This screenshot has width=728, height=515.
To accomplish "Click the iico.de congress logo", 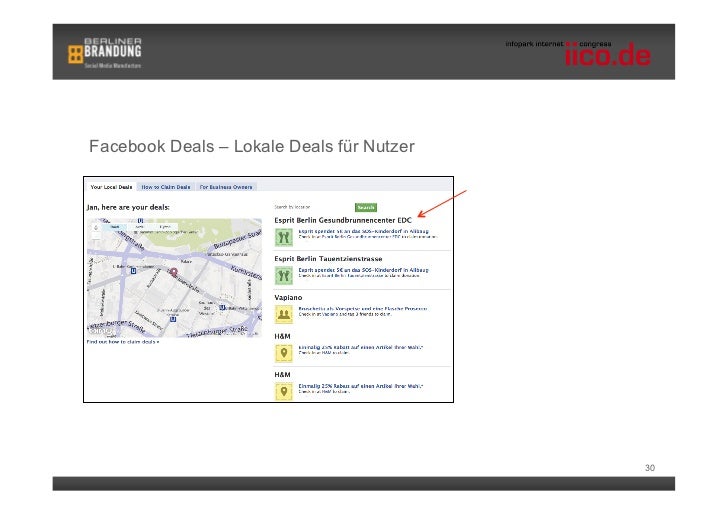I will 578,52.
